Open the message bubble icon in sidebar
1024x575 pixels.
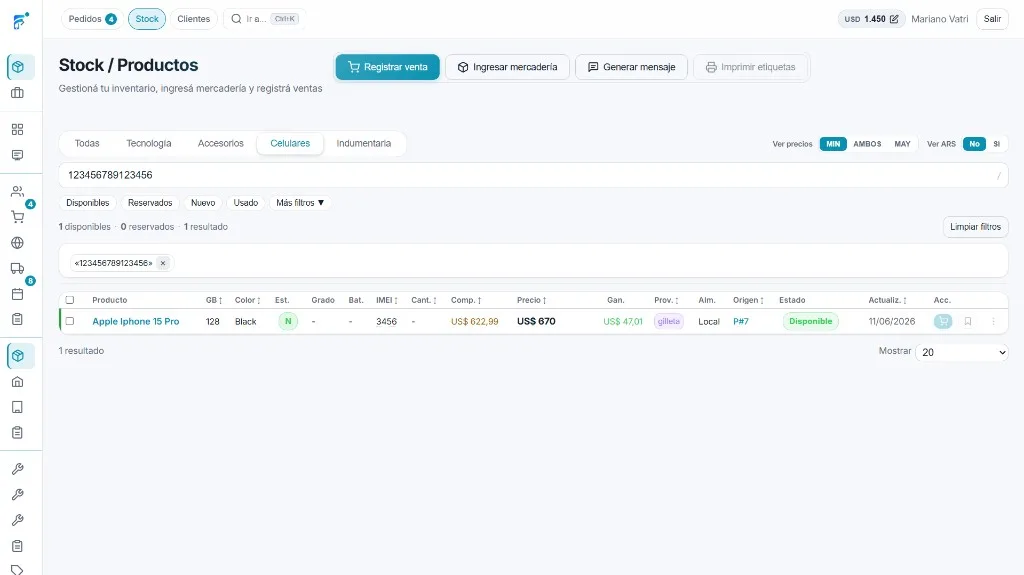(x=18, y=155)
